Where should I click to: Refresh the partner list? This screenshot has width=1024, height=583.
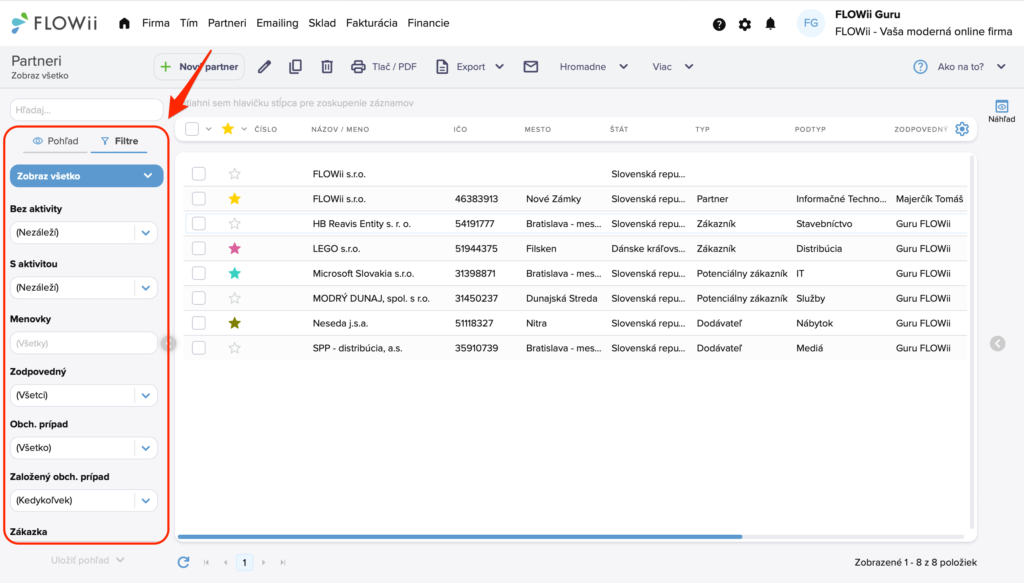(184, 562)
